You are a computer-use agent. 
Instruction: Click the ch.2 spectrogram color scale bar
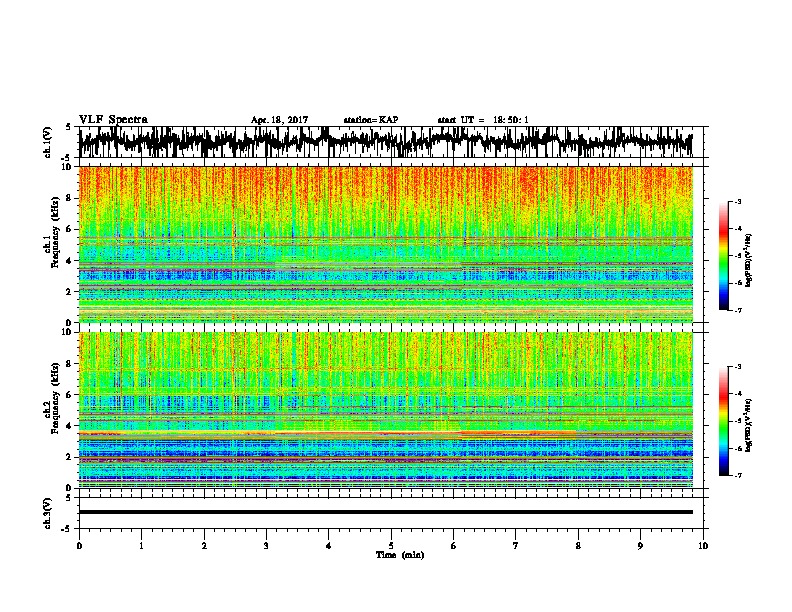click(x=723, y=421)
